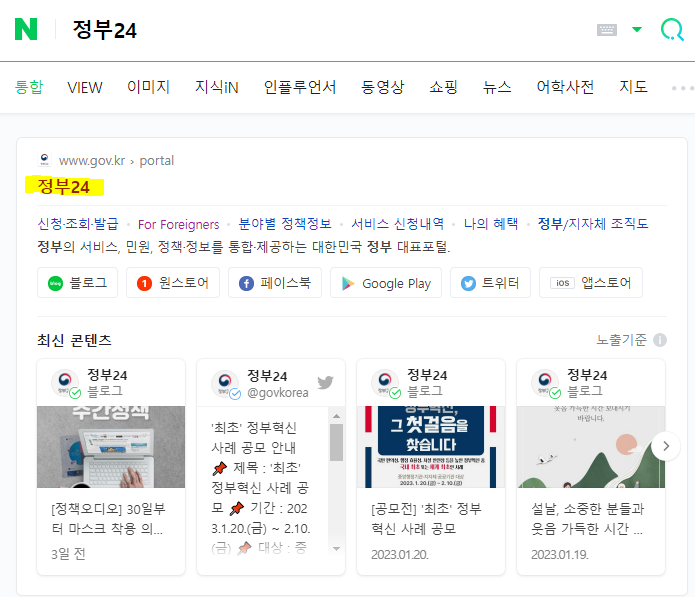Click the Naver N logo
695x597 pixels.
(26, 29)
